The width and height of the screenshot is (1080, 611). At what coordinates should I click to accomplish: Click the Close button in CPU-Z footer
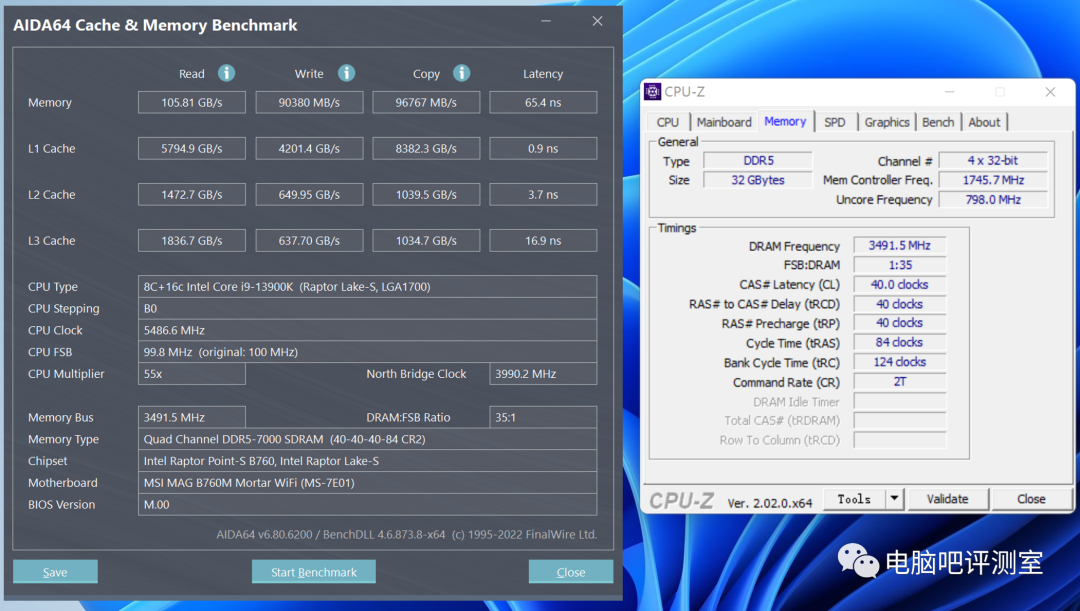coord(1031,499)
